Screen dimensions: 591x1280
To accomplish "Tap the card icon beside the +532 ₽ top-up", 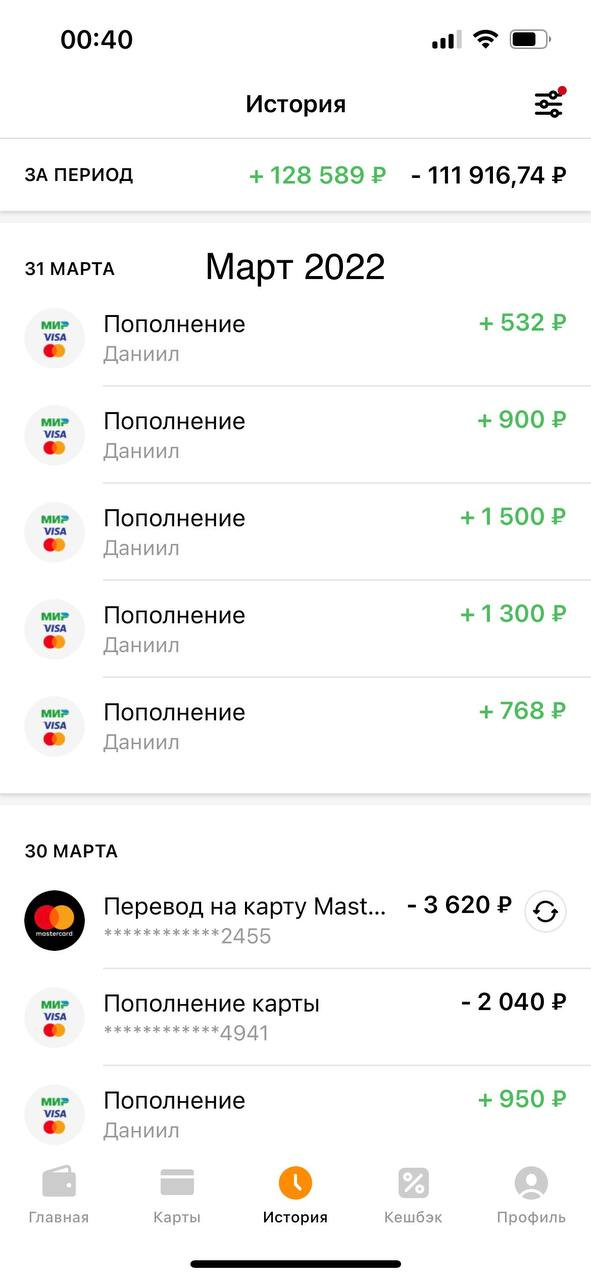I will [54, 338].
